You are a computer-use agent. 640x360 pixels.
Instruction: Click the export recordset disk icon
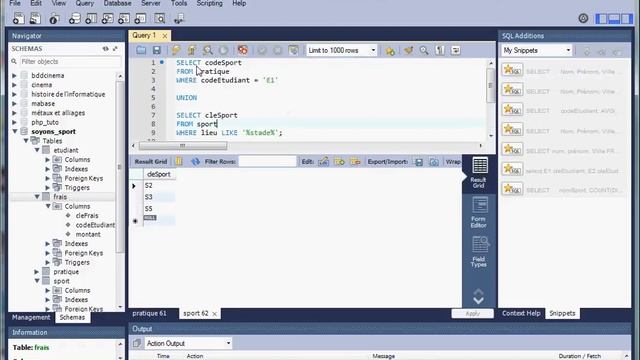click(419, 162)
